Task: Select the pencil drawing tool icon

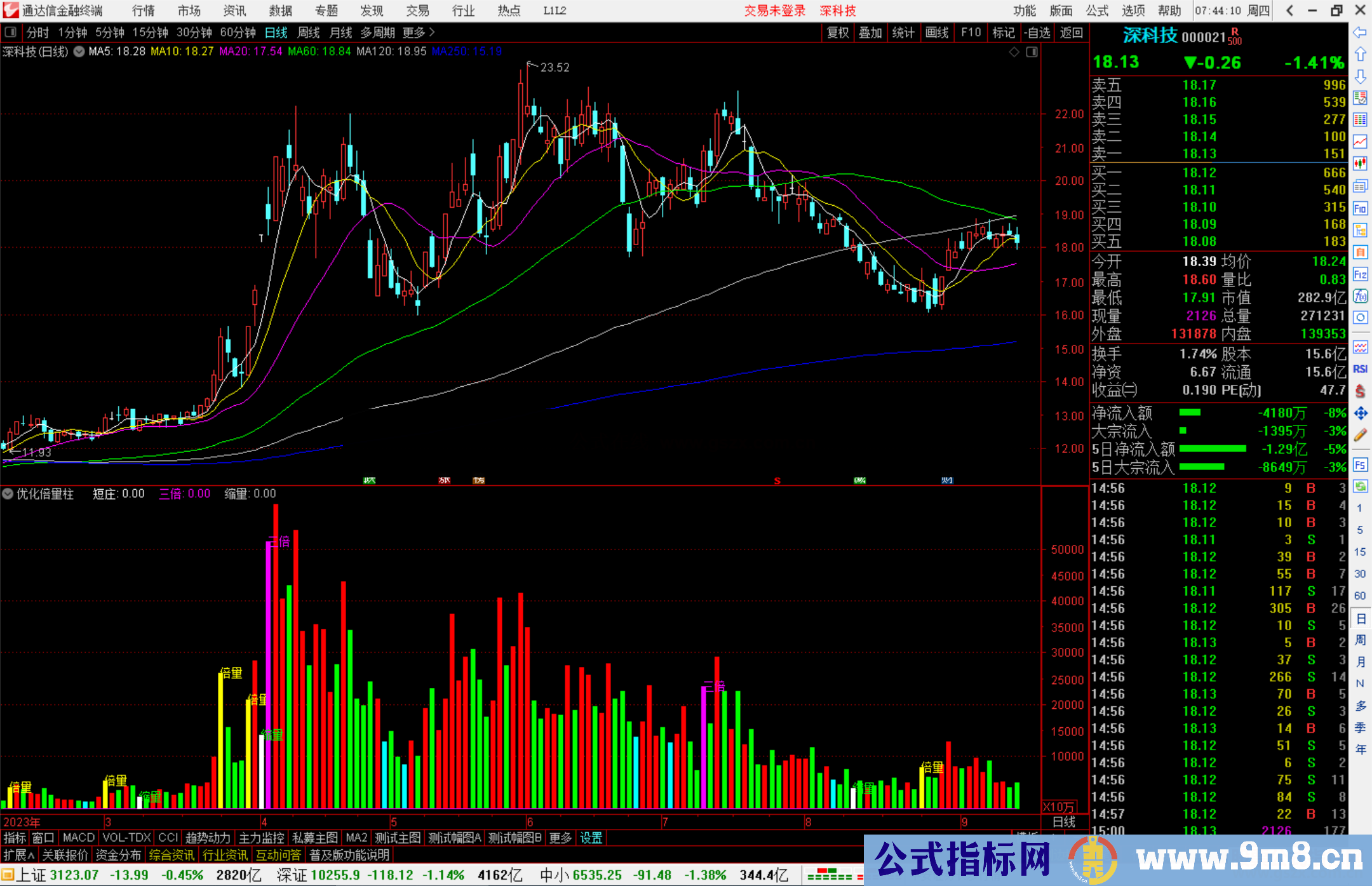Action: pyautogui.click(x=1360, y=435)
